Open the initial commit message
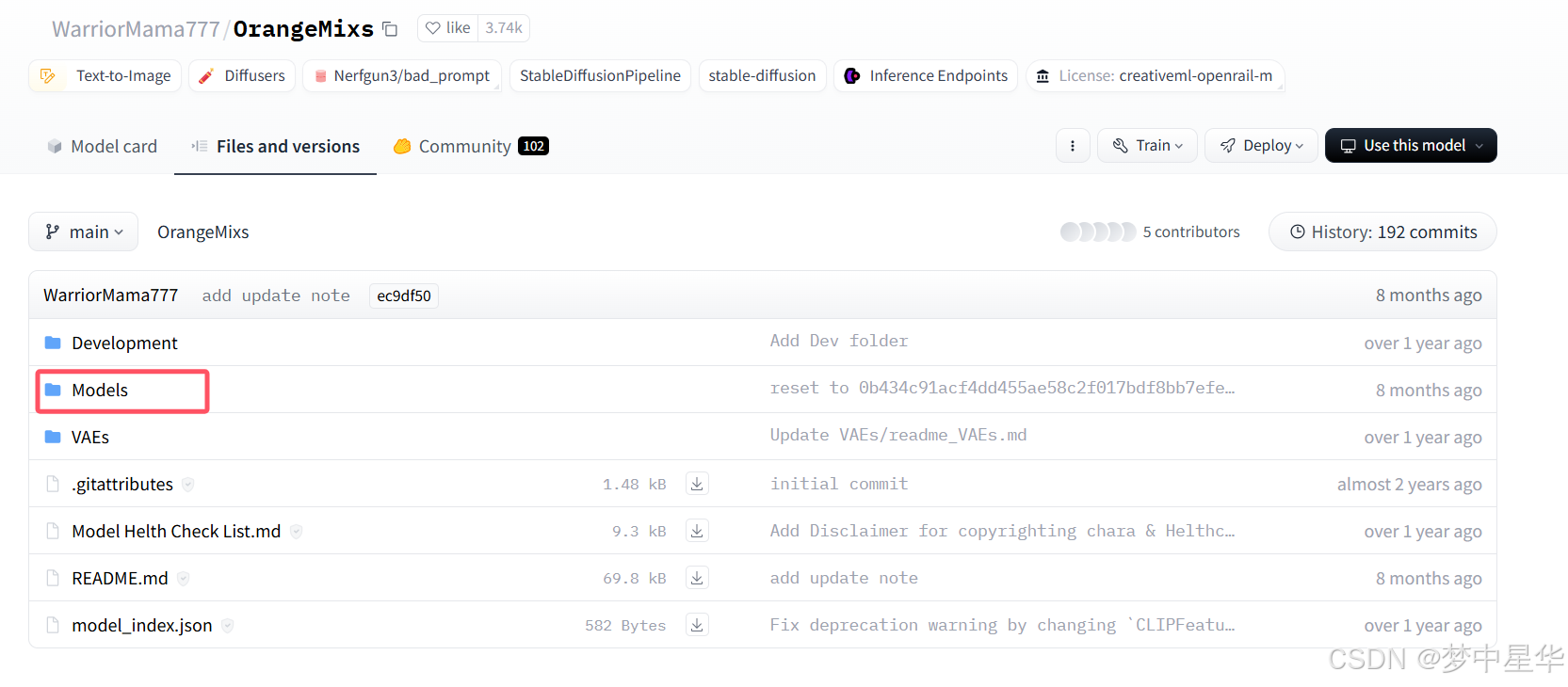The width and height of the screenshot is (1568, 687). pos(839,484)
